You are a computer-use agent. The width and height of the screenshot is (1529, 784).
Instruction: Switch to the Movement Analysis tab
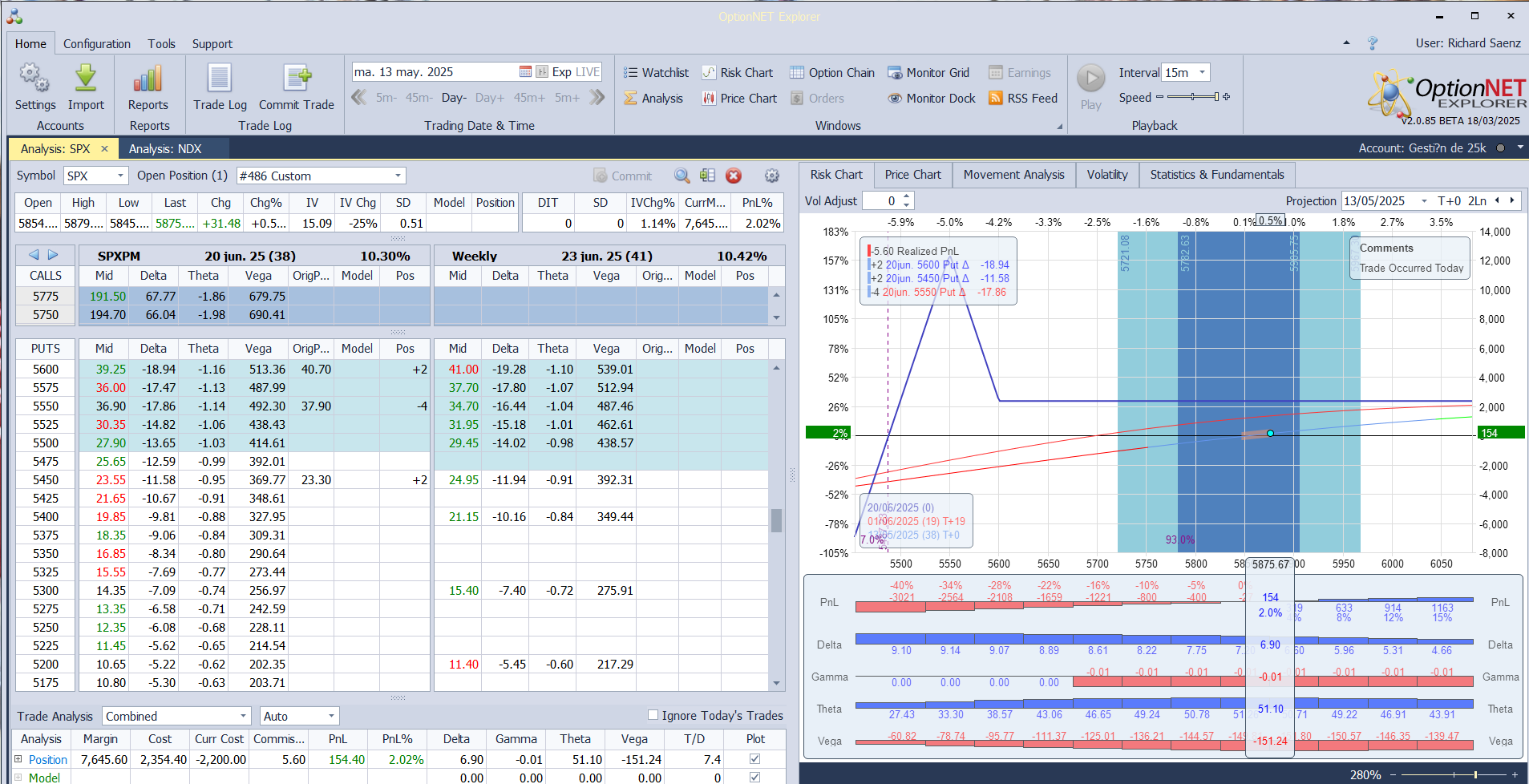pyautogui.click(x=1013, y=175)
